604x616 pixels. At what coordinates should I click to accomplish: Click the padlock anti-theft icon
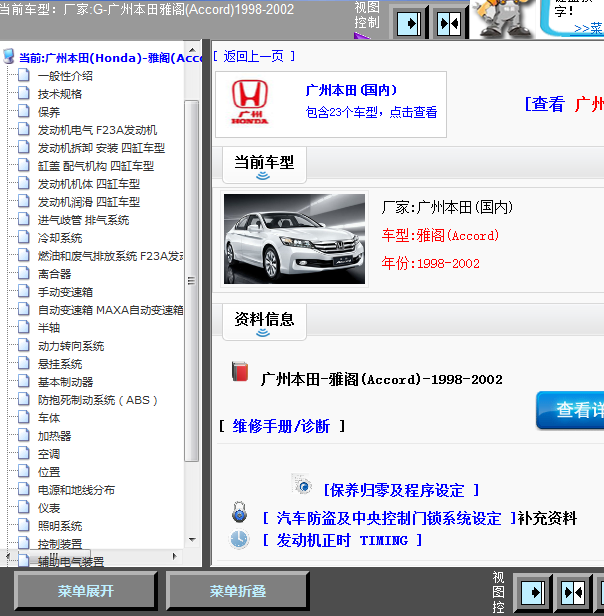click(x=239, y=512)
